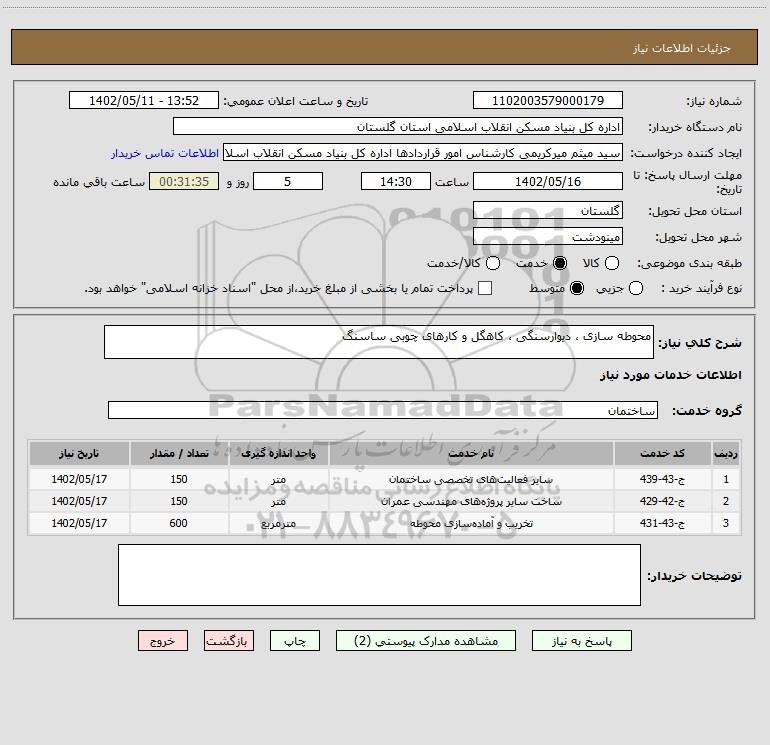Click the remaining days field showing 5
Image resolution: width=770 pixels, height=745 pixels.
288,181
